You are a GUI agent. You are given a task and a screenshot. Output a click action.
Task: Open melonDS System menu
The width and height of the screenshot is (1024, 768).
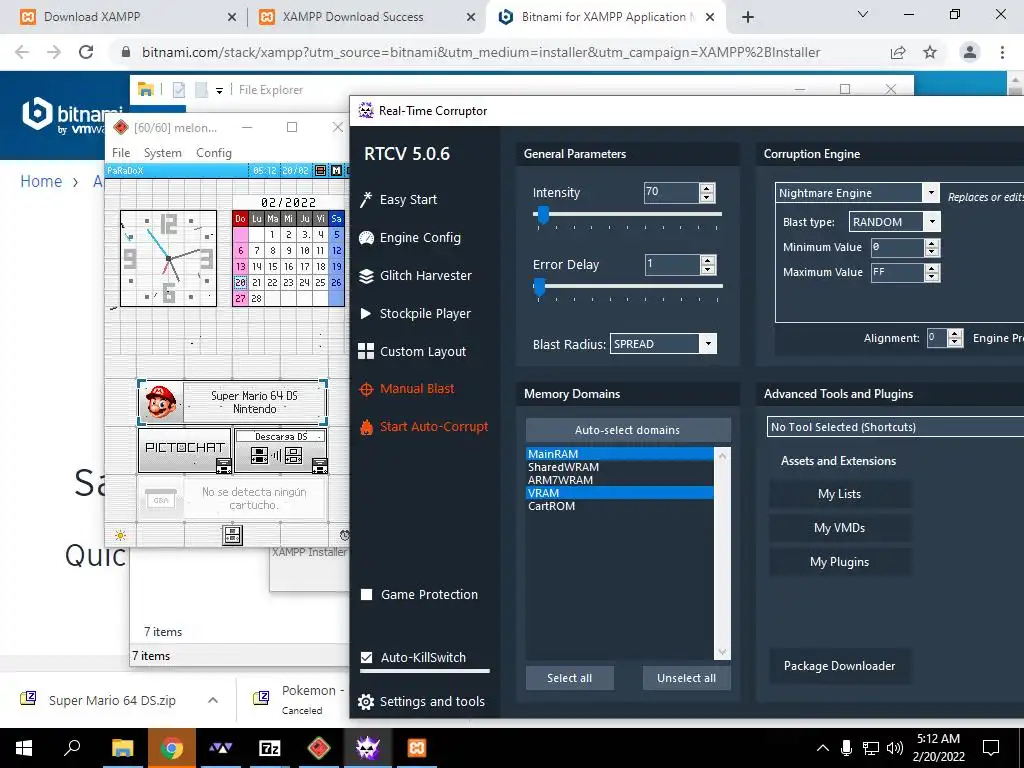click(x=163, y=153)
